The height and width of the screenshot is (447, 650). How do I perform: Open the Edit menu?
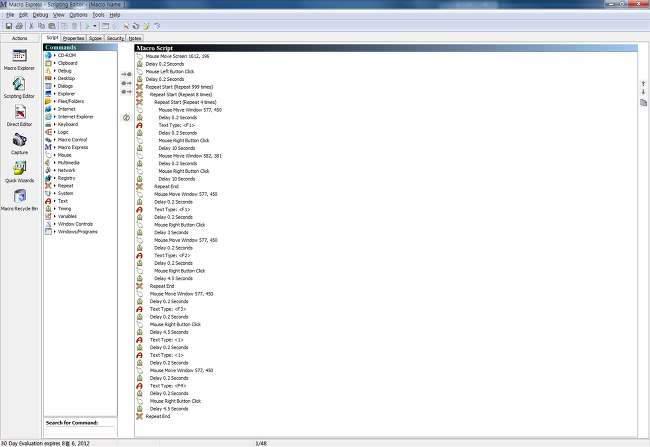[x=23, y=15]
